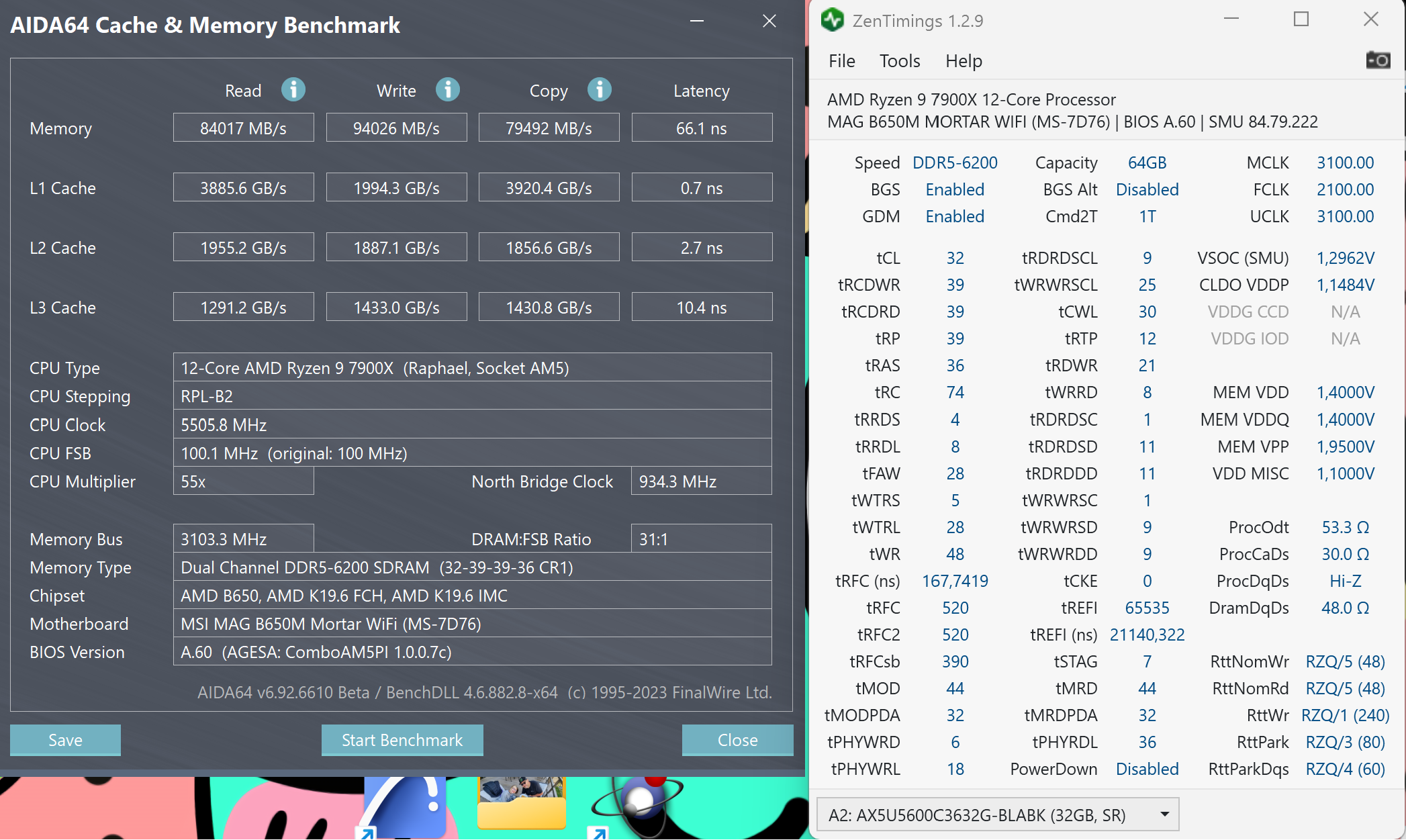Click the Copy info icon

coord(599,89)
